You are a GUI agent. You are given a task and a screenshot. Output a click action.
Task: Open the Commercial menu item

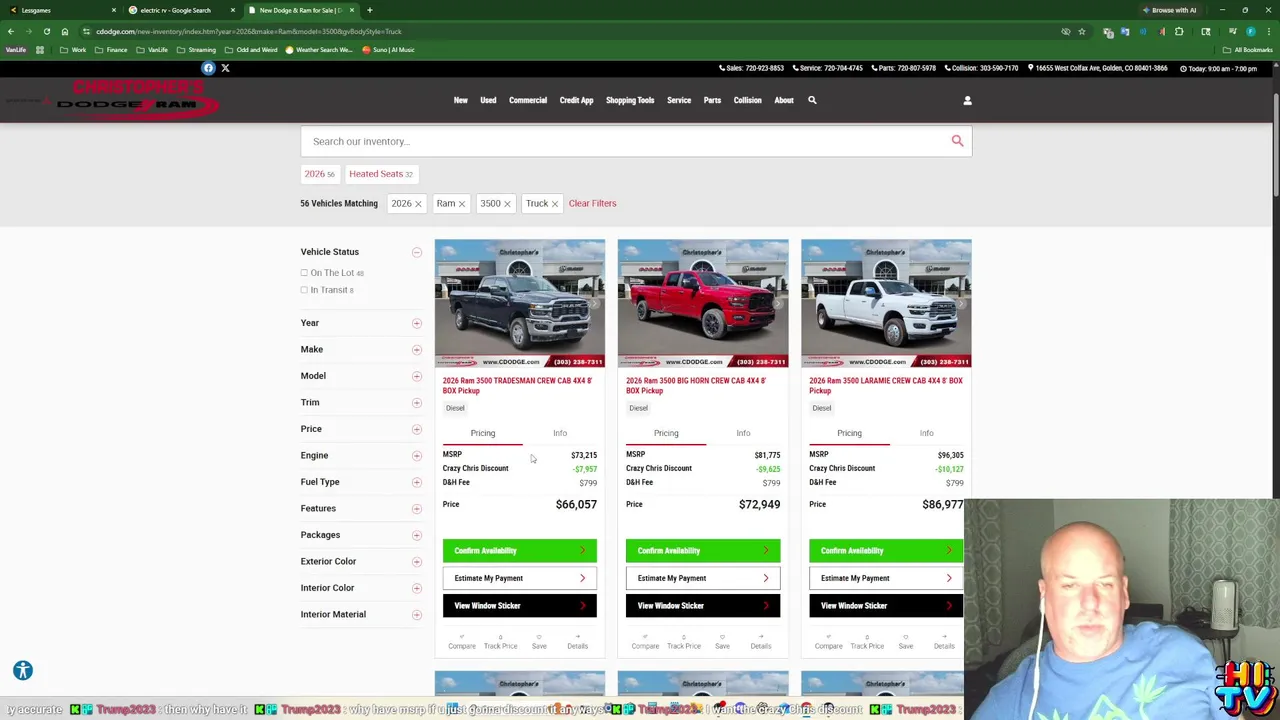point(528,100)
